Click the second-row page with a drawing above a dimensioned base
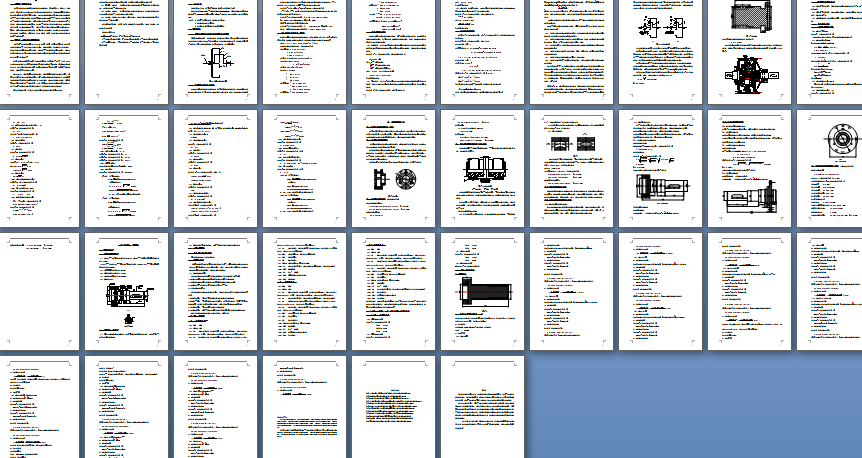 (x=749, y=168)
